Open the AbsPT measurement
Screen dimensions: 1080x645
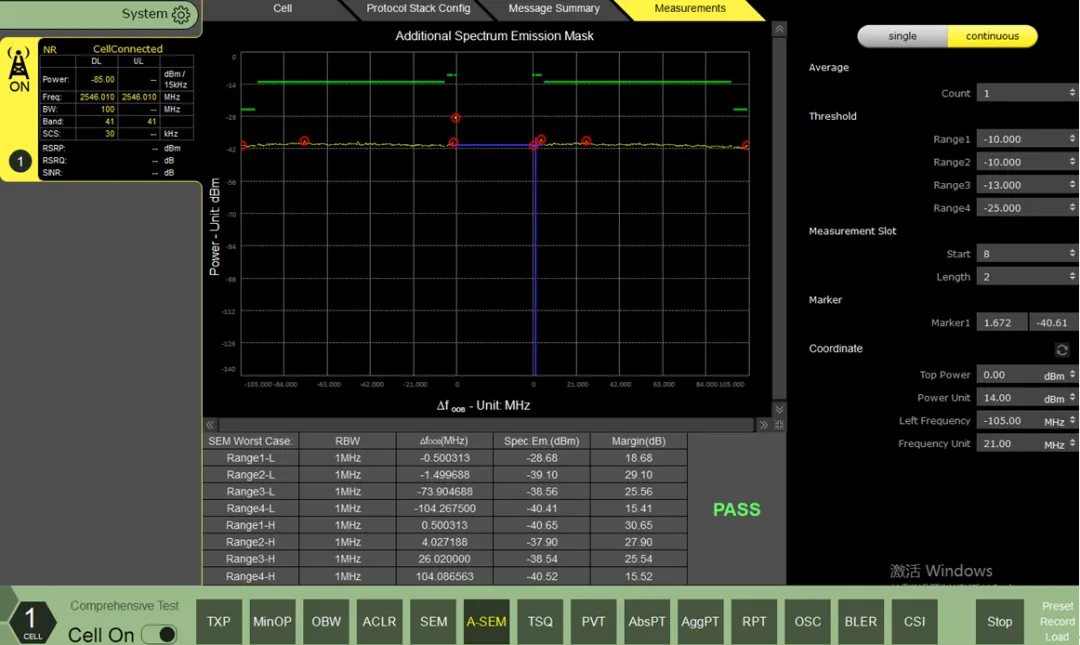(x=647, y=622)
